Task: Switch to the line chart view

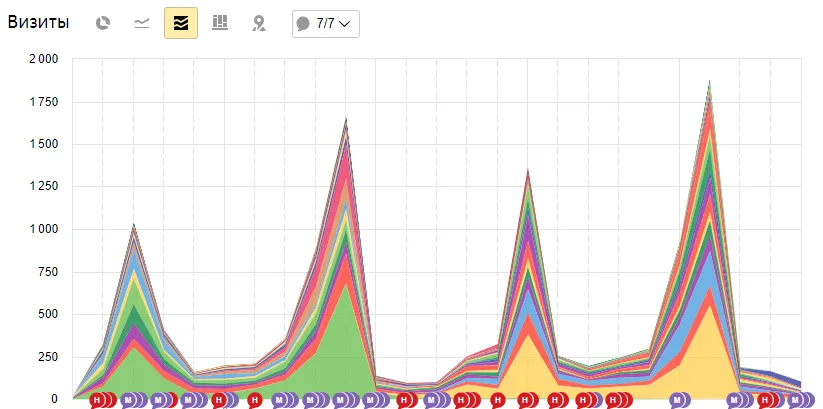Action: [141, 23]
